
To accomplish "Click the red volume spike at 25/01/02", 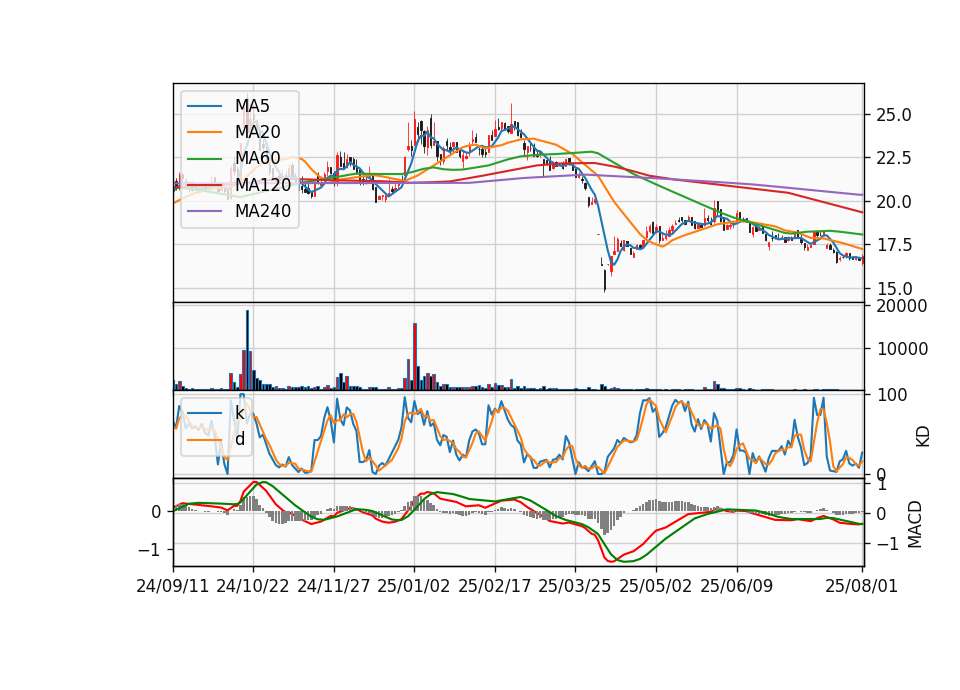I will click(415, 357).
